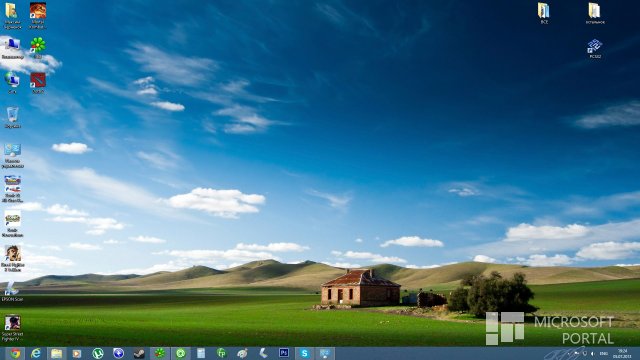The height and width of the screenshot is (360, 640).
Task: Open Skype from the taskbar
Action: [304, 353]
